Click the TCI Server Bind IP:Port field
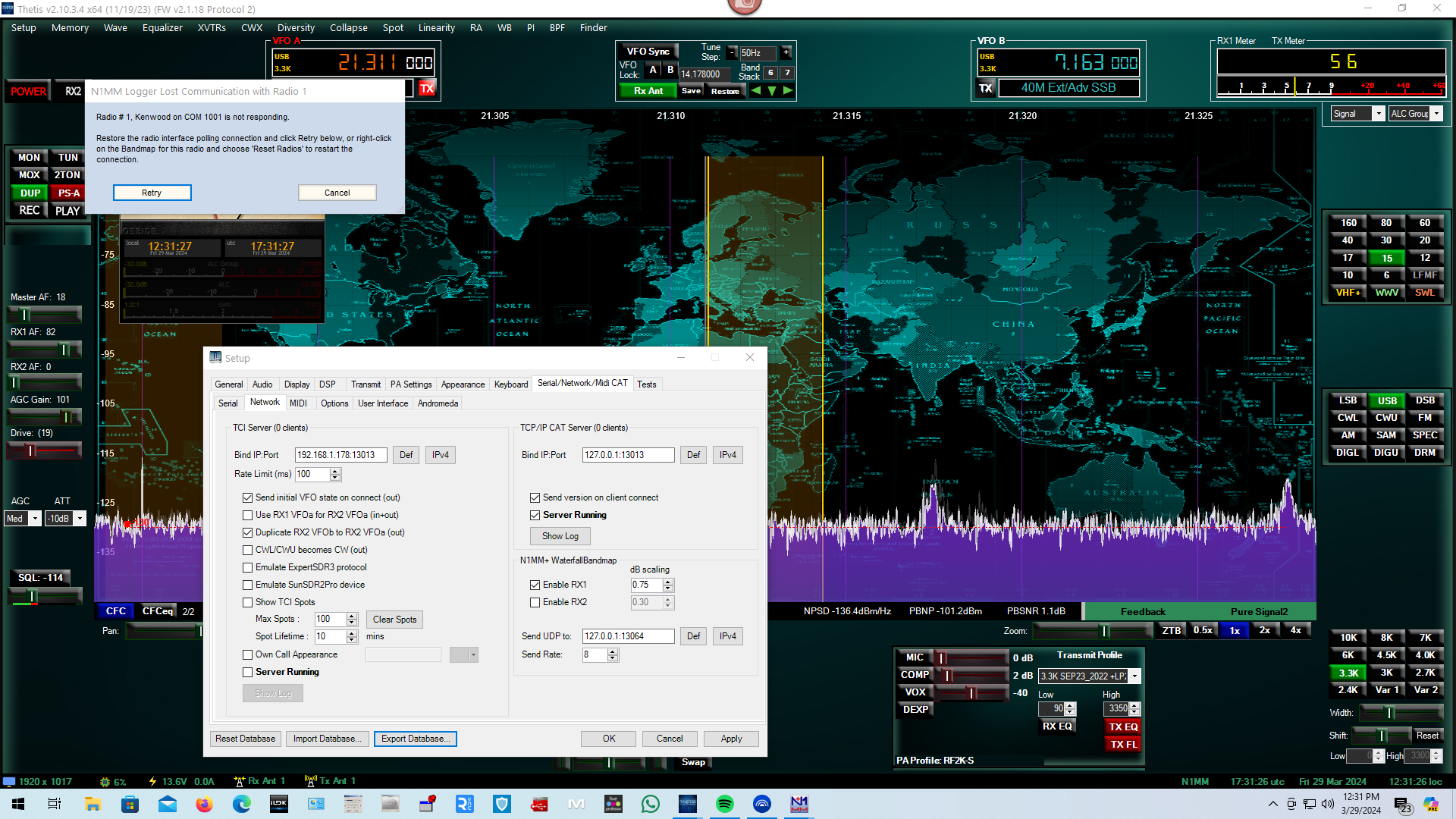Screen dimensions: 1456x819 pos(340,455)
